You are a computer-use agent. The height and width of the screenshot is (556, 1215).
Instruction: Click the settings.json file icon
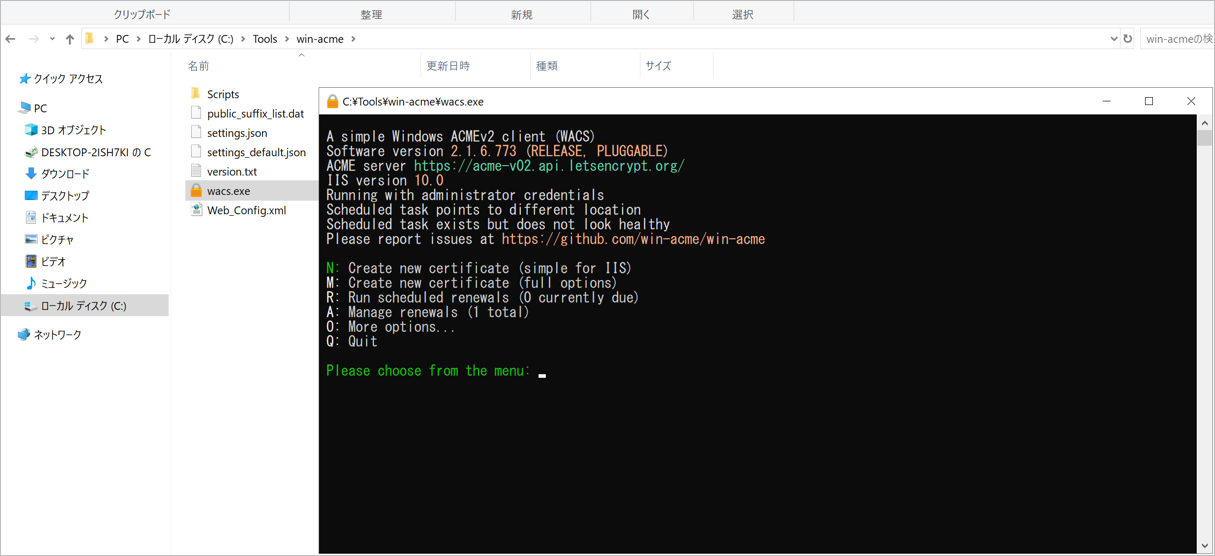point(196,132)
